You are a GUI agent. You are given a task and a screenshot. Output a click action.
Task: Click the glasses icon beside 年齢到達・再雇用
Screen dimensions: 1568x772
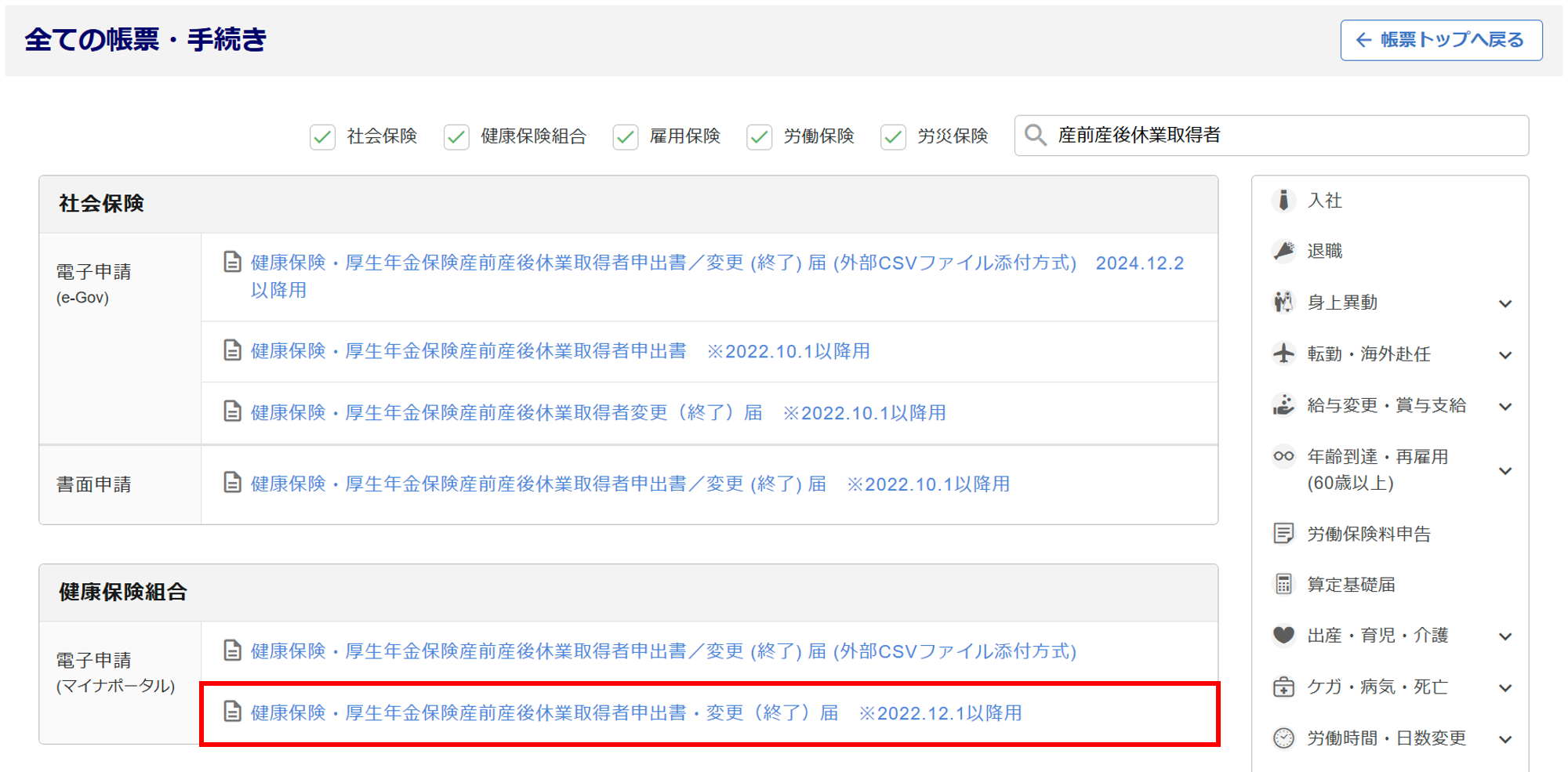pos(1283,456)
